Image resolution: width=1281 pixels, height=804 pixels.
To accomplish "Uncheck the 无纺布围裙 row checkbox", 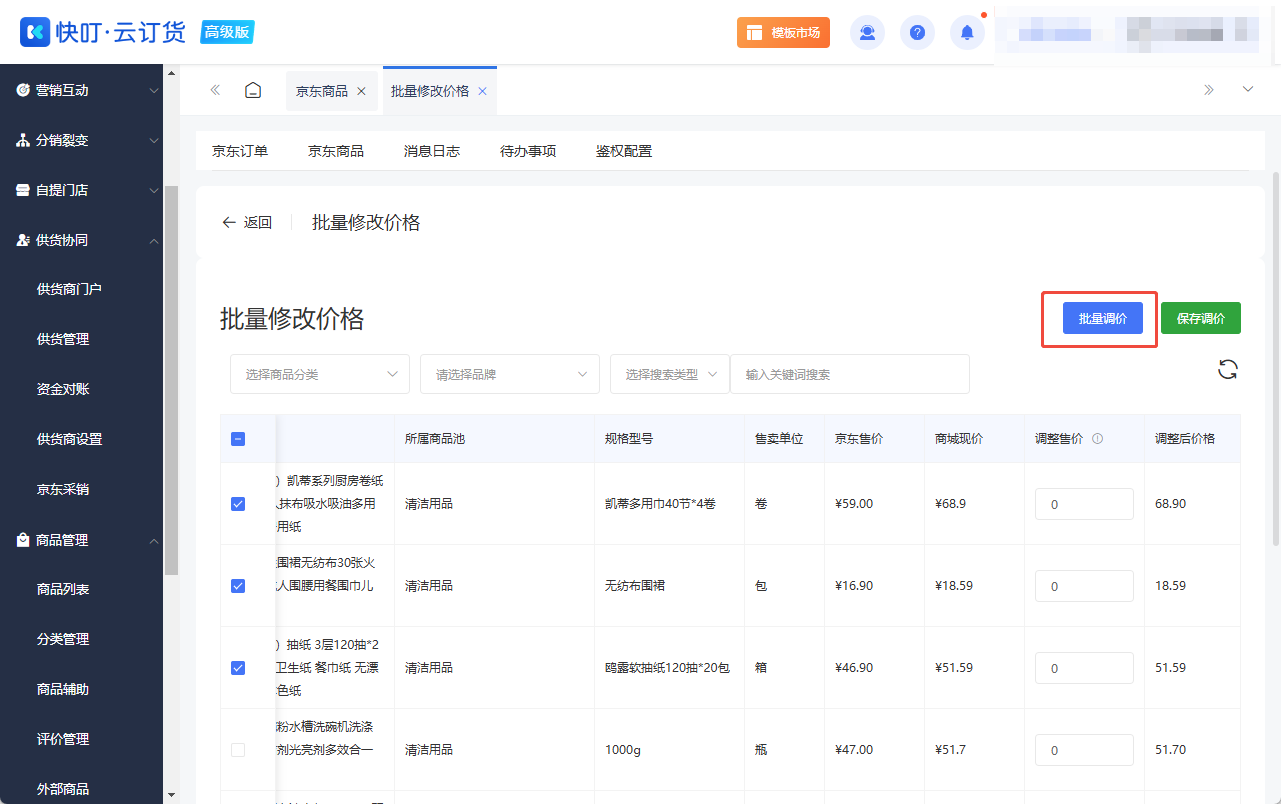I will (x=238, y=586).
